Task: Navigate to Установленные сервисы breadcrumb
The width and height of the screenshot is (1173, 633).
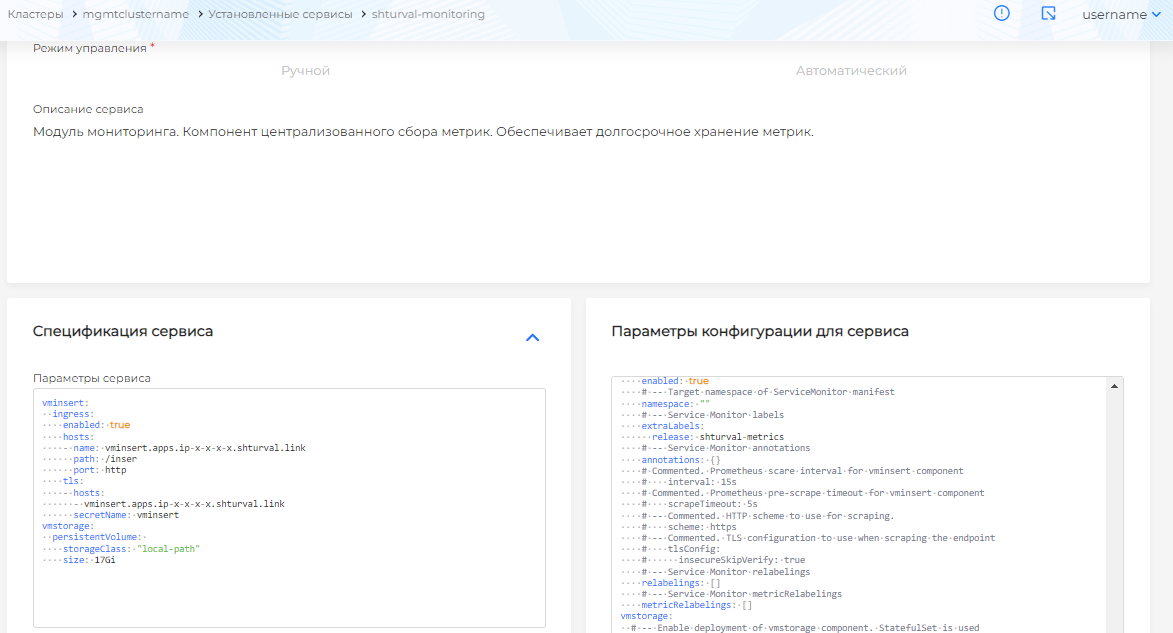Action: point(280,15)
